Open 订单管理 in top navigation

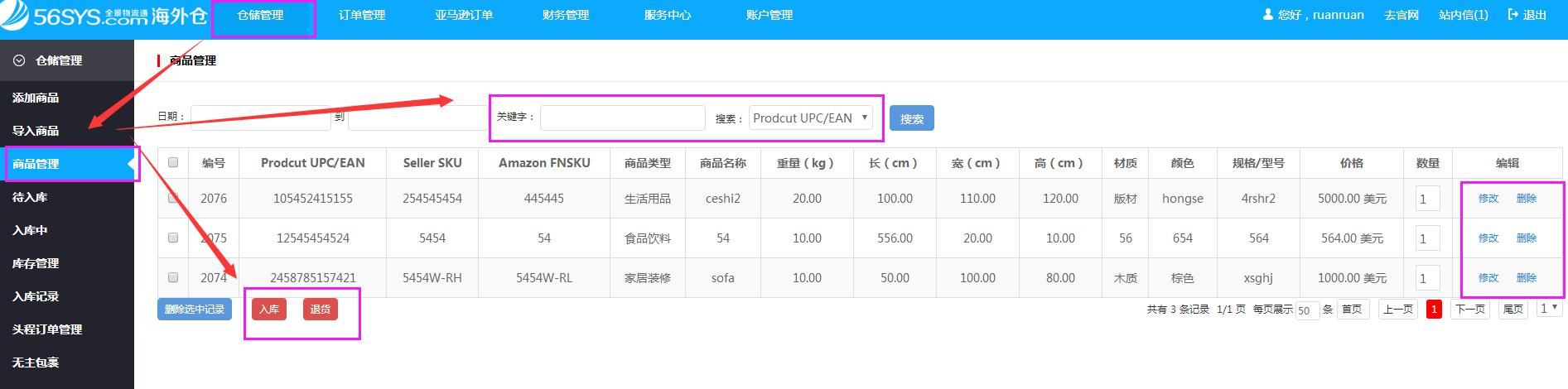[x=362, y=15]
